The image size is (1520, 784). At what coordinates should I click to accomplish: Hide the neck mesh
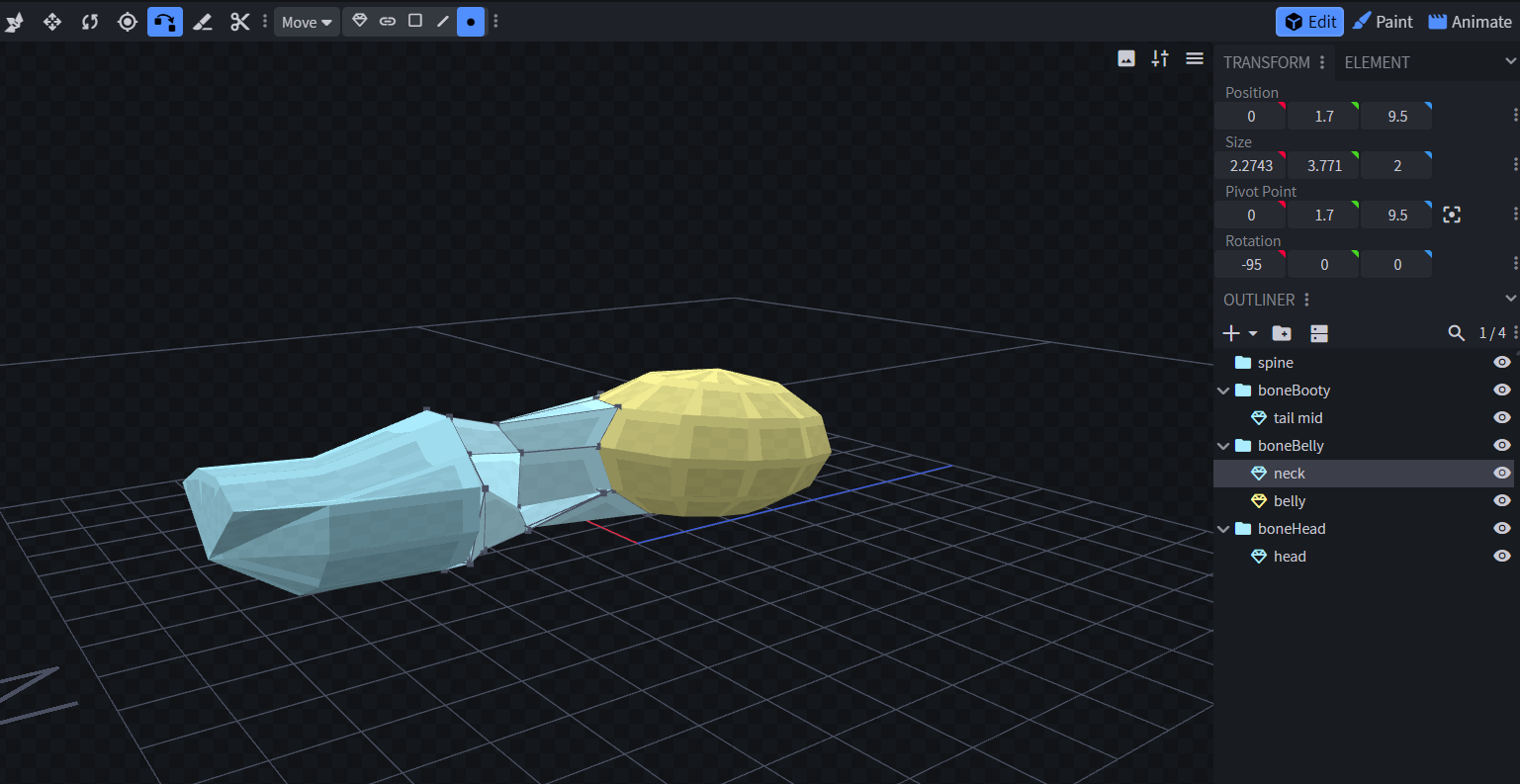(x=1502, y=474)
